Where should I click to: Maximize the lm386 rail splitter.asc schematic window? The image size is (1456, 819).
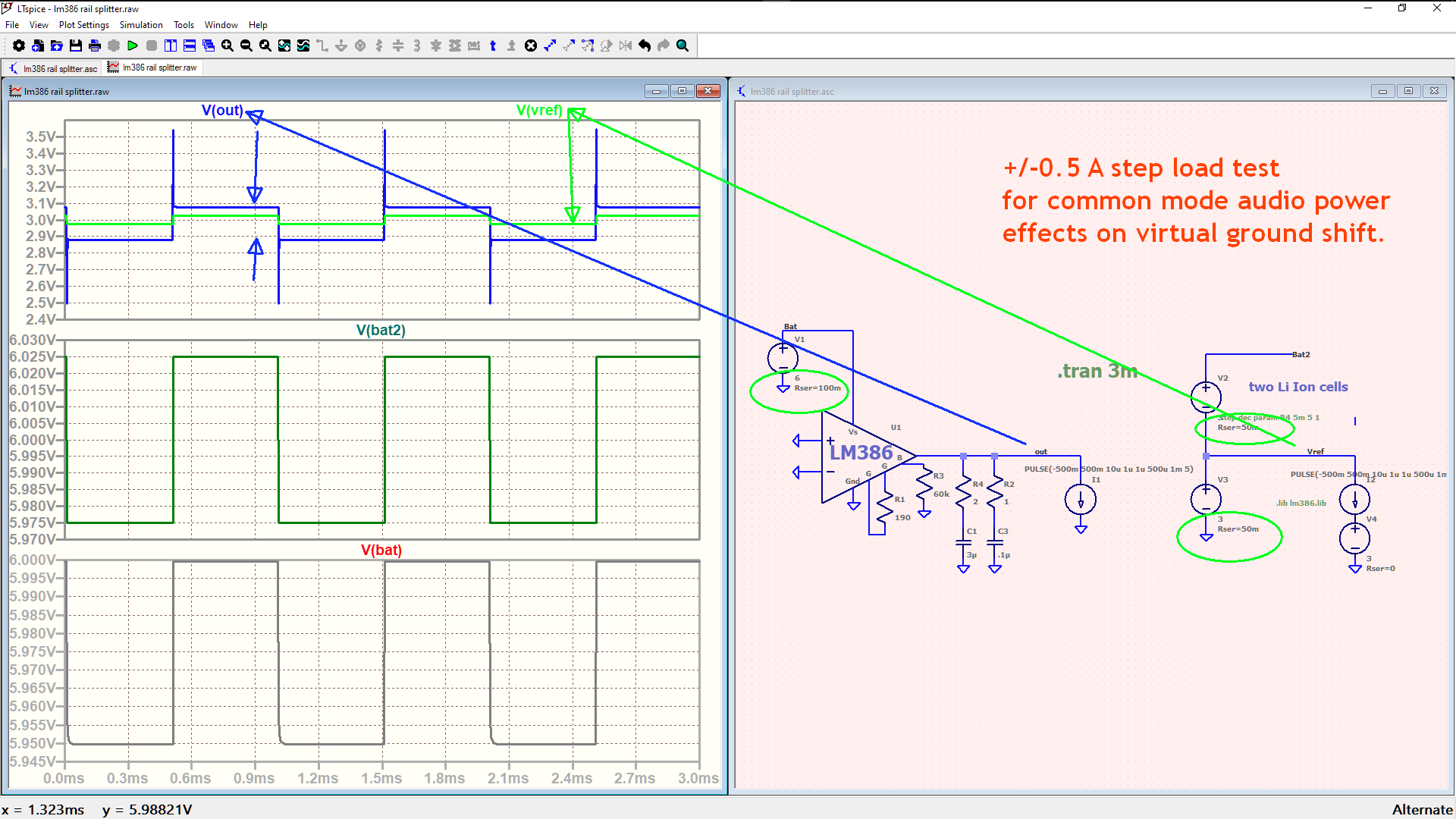click(1408, 91)
